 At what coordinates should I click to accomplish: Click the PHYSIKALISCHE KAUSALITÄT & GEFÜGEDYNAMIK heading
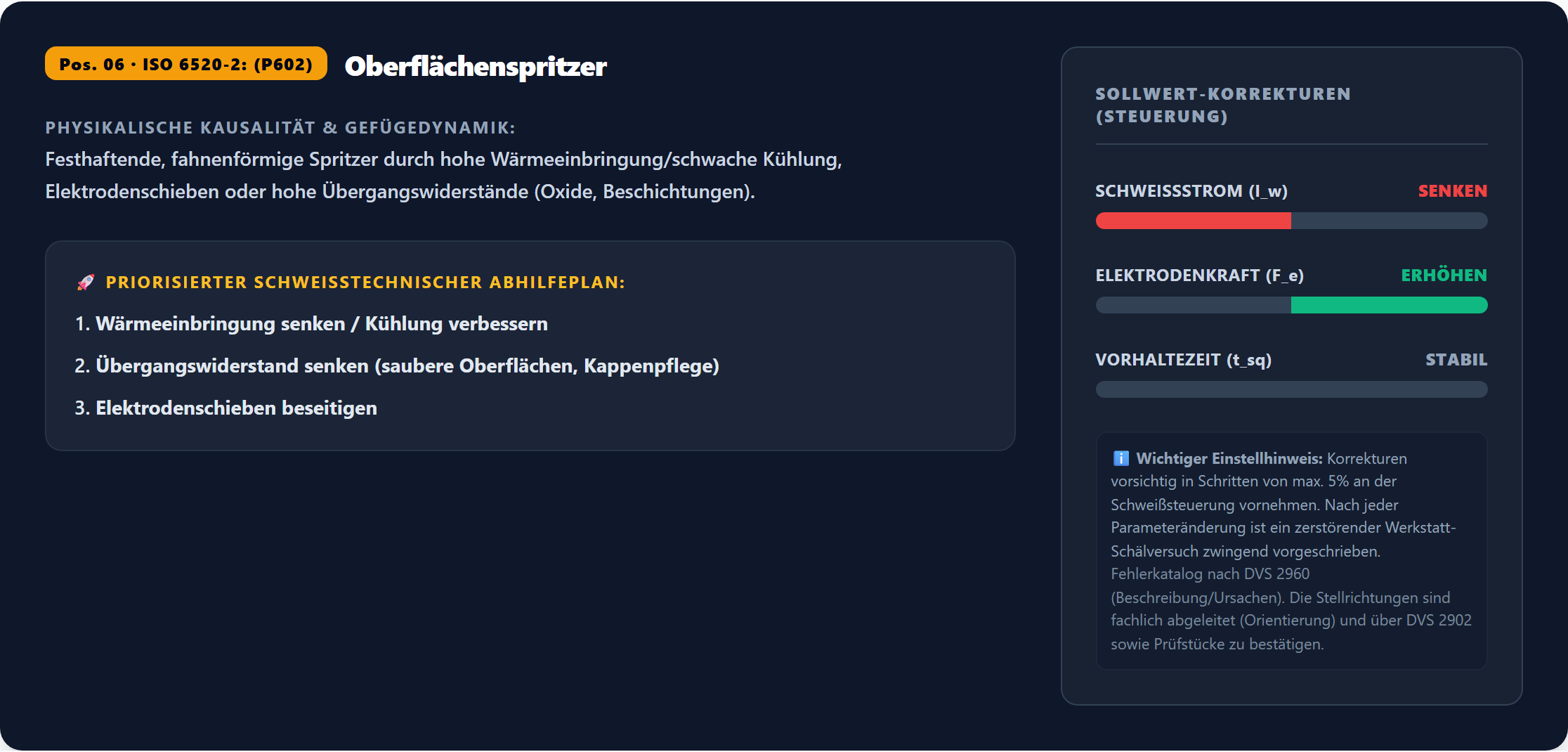click(280, 128)
